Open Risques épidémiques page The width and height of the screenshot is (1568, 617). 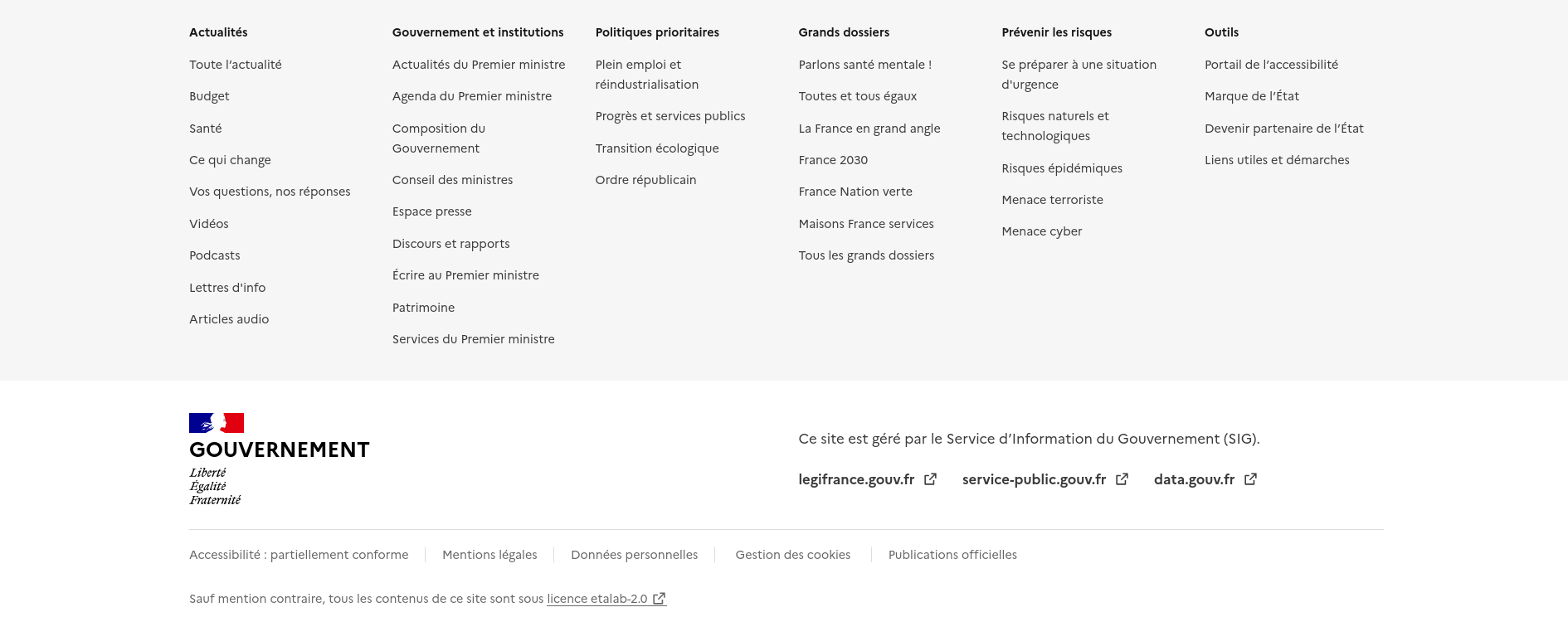[x=1061, y=168]
